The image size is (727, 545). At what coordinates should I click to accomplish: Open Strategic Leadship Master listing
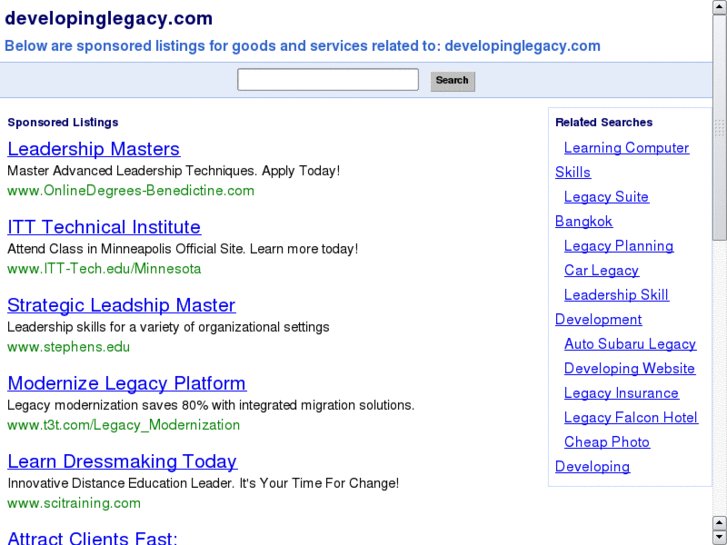[x=121, y=305]
